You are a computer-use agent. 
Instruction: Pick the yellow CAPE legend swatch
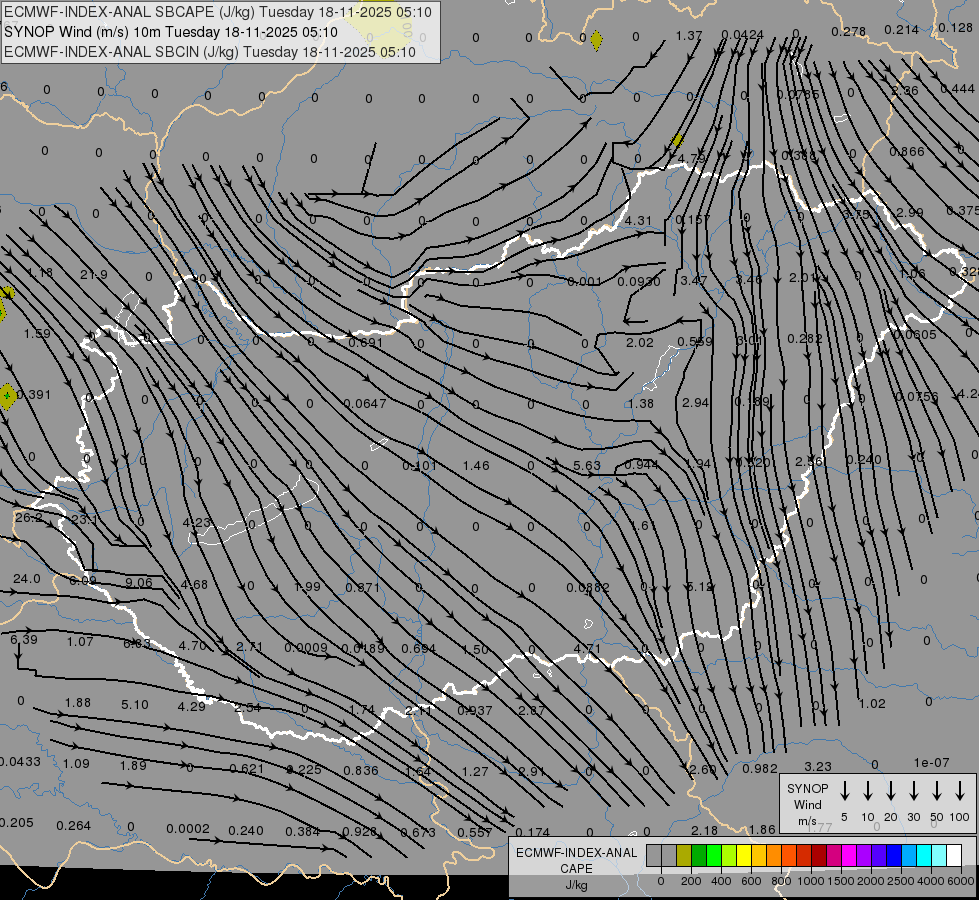[744, 856]
